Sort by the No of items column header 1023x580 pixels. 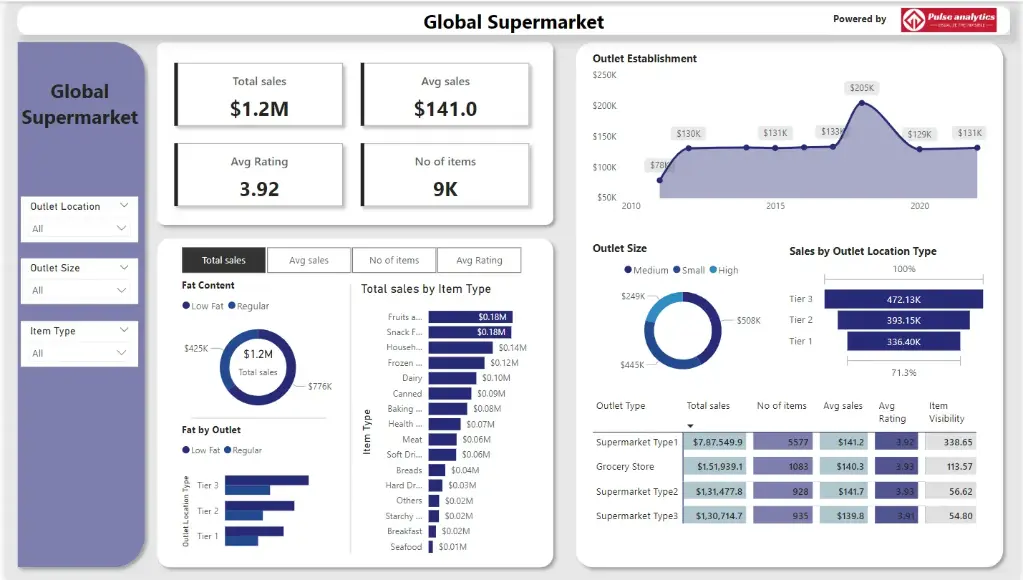pos(782,406)
